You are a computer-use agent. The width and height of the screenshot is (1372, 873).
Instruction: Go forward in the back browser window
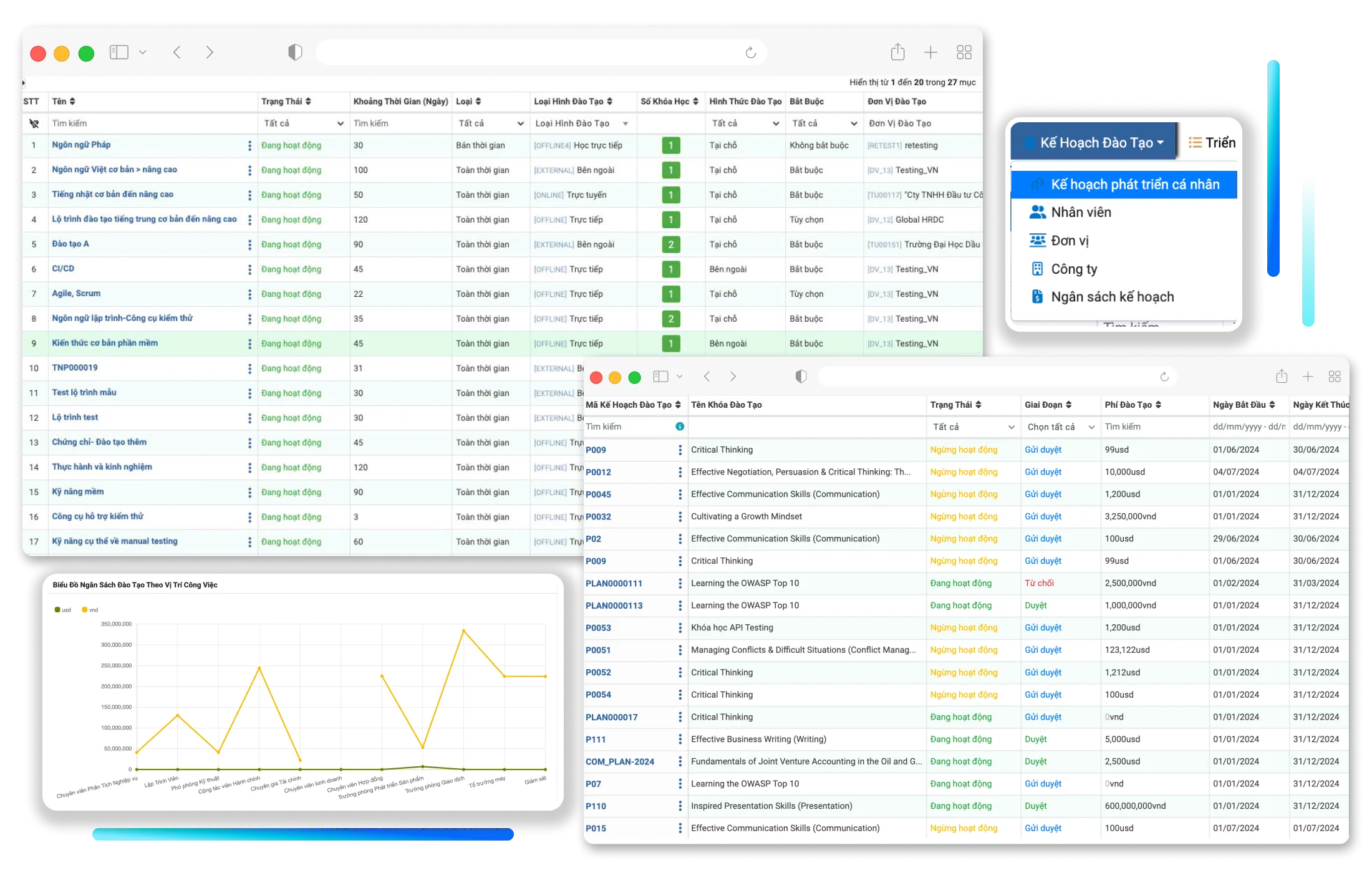(210, 52)
